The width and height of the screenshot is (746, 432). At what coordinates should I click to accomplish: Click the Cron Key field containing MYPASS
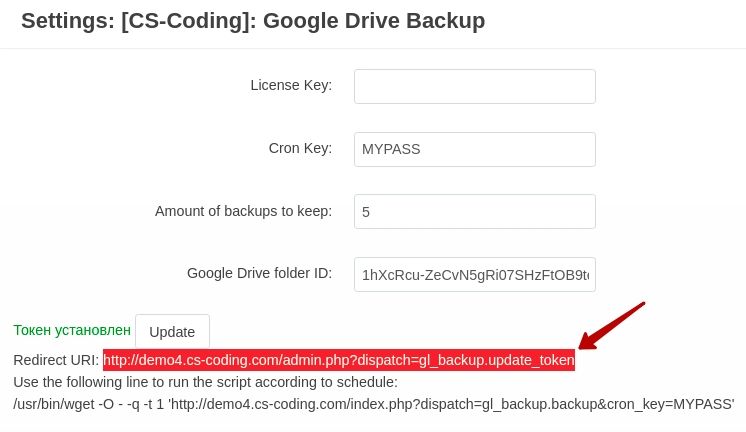point(474,149)
